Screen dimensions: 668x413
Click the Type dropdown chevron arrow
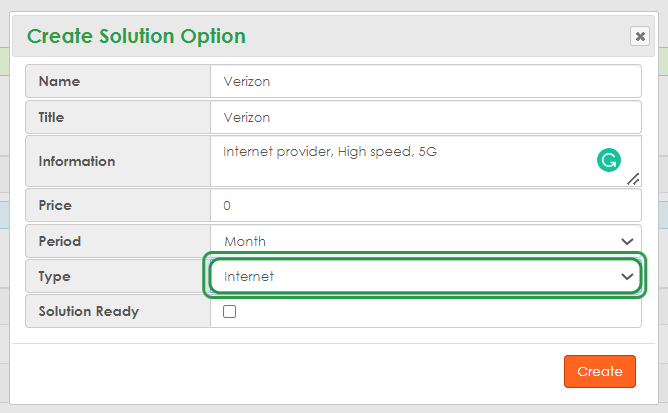coord(627,276)
